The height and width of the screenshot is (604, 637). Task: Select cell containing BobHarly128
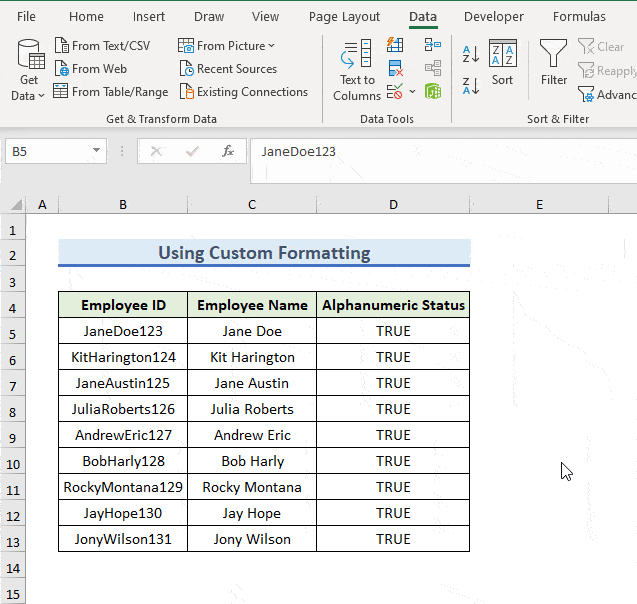pos(123,461)
